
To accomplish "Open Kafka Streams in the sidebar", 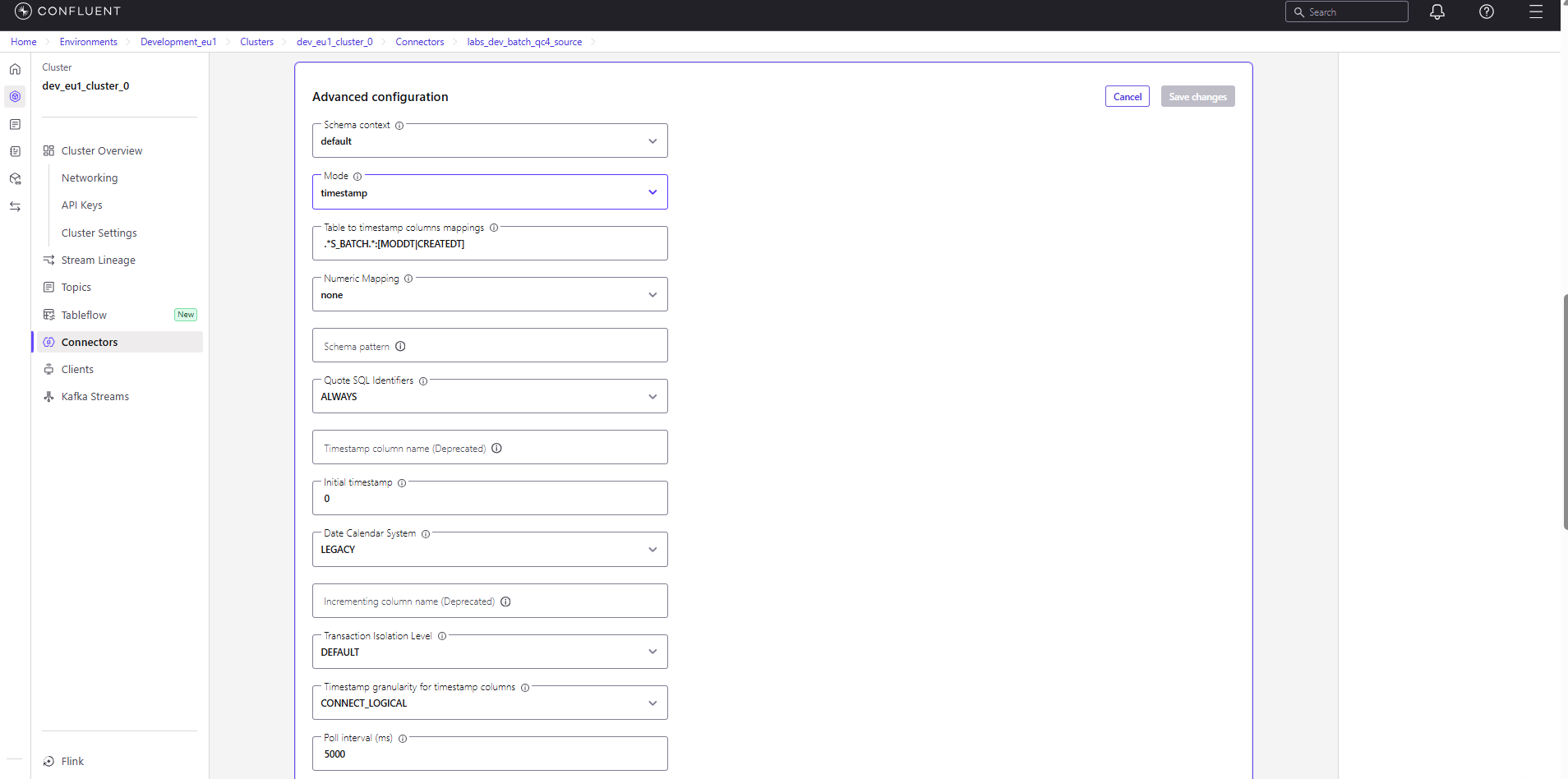I will tap(95, 397).
